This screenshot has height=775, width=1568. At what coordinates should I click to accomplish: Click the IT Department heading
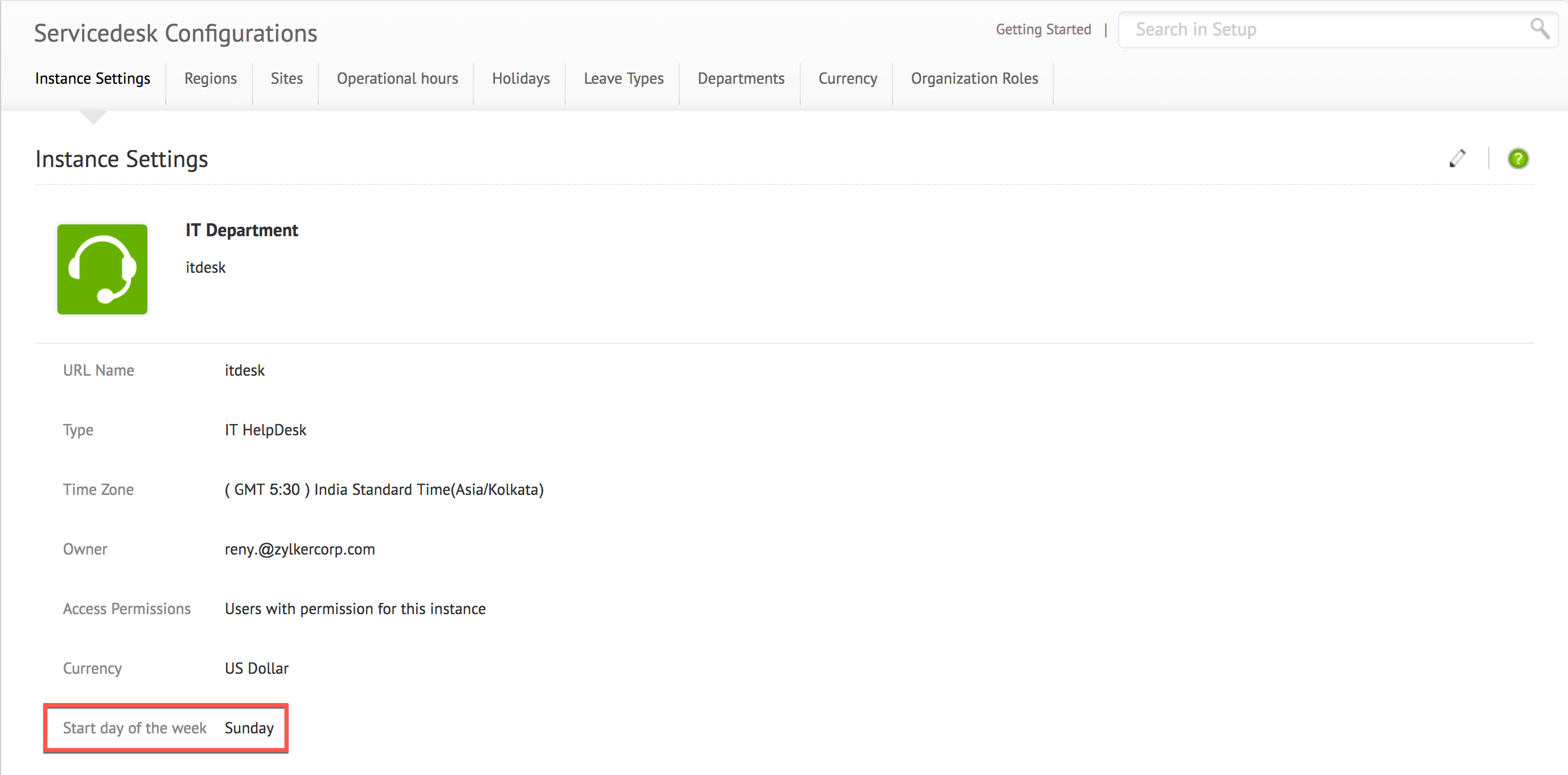(242, 230)
